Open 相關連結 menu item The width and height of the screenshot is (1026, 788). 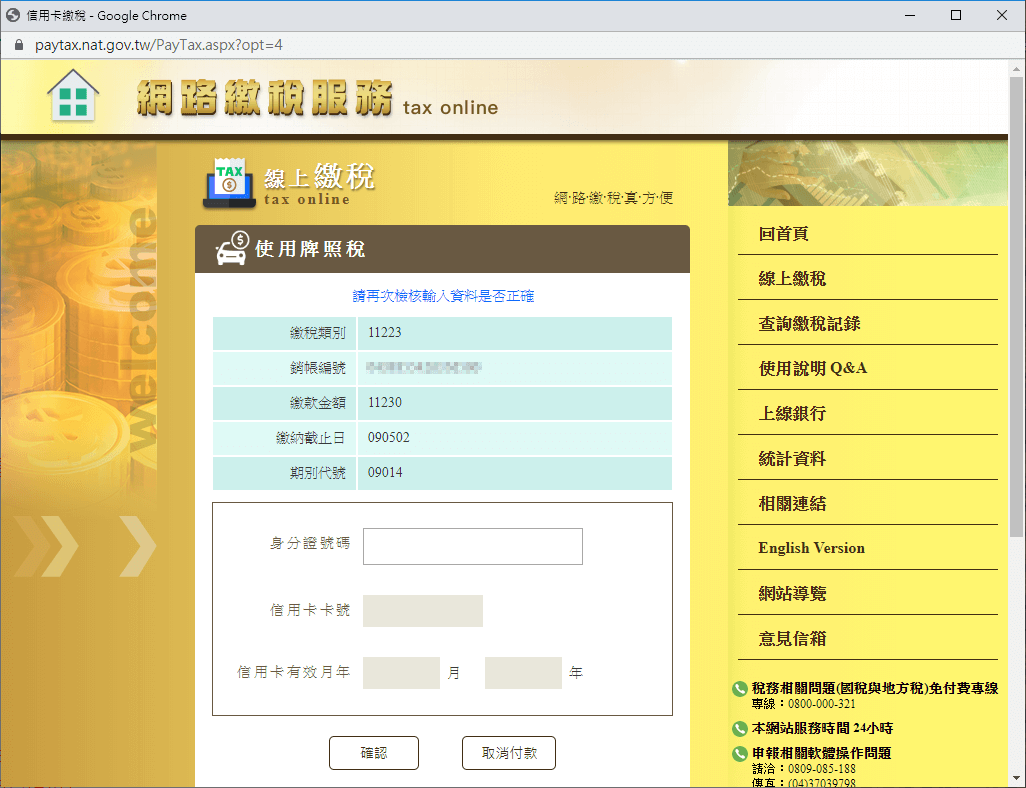[792, 503]
